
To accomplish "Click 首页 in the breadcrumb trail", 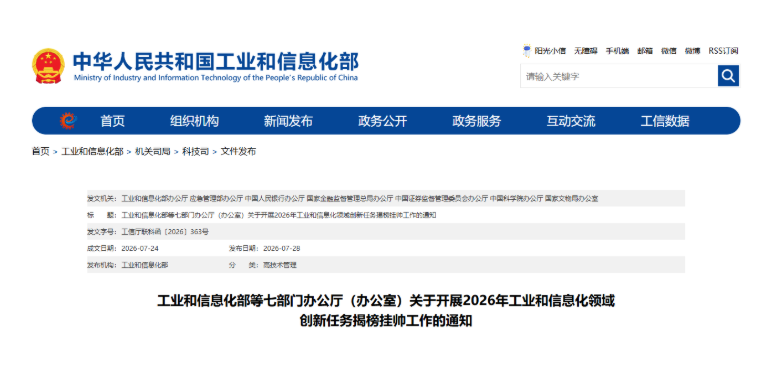I will (x=41, y=152).
